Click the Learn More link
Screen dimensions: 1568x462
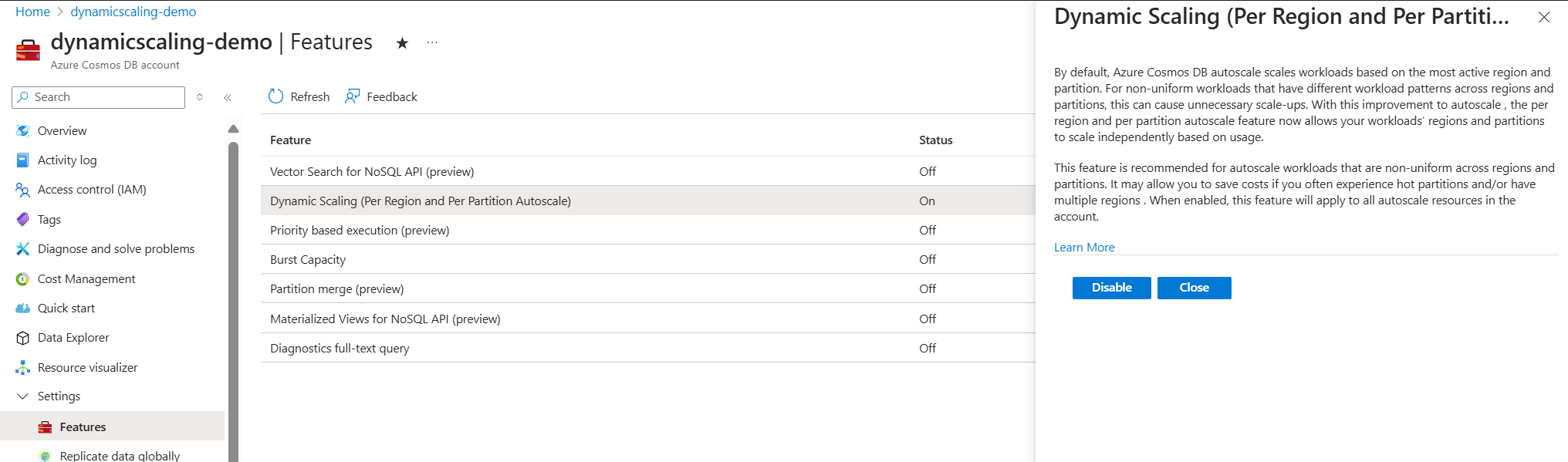(x=1084, y=248)
